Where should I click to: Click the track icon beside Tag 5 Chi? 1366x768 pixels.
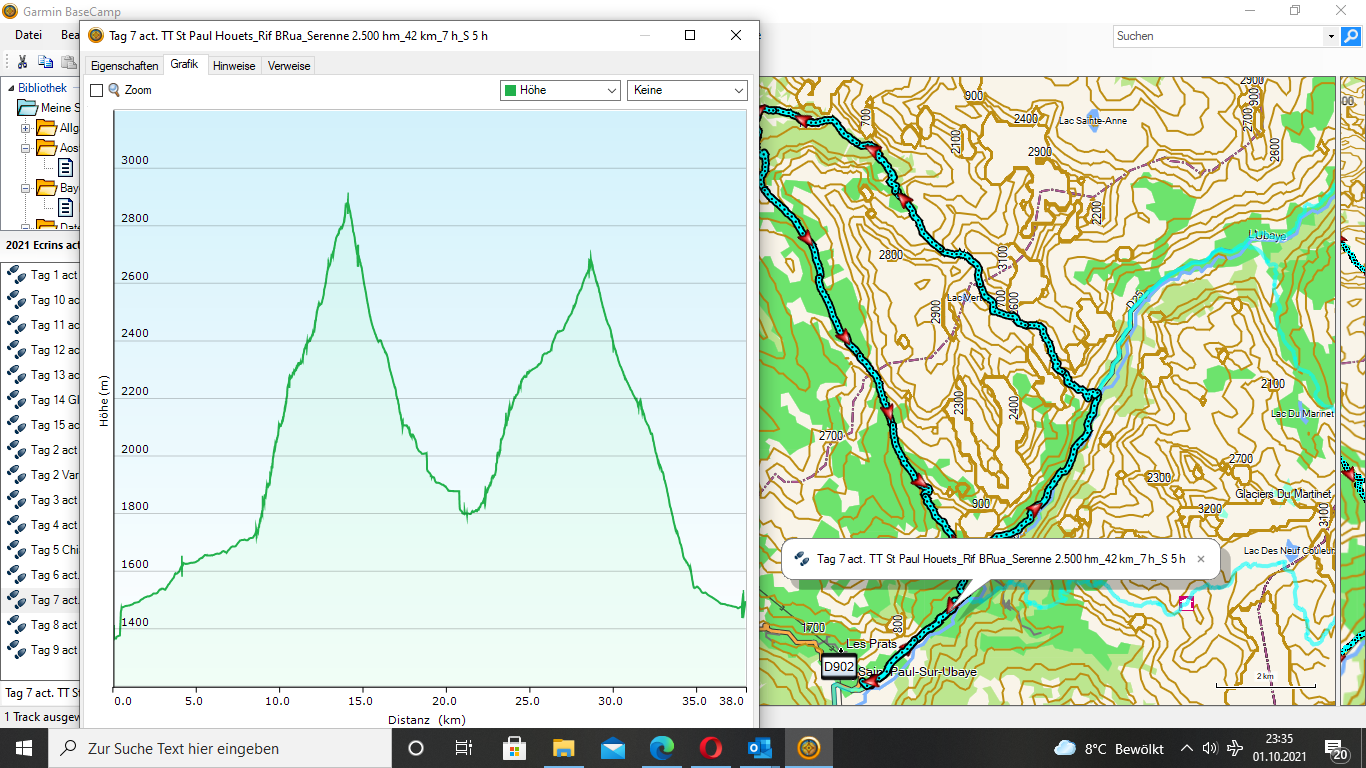(16, 550)
